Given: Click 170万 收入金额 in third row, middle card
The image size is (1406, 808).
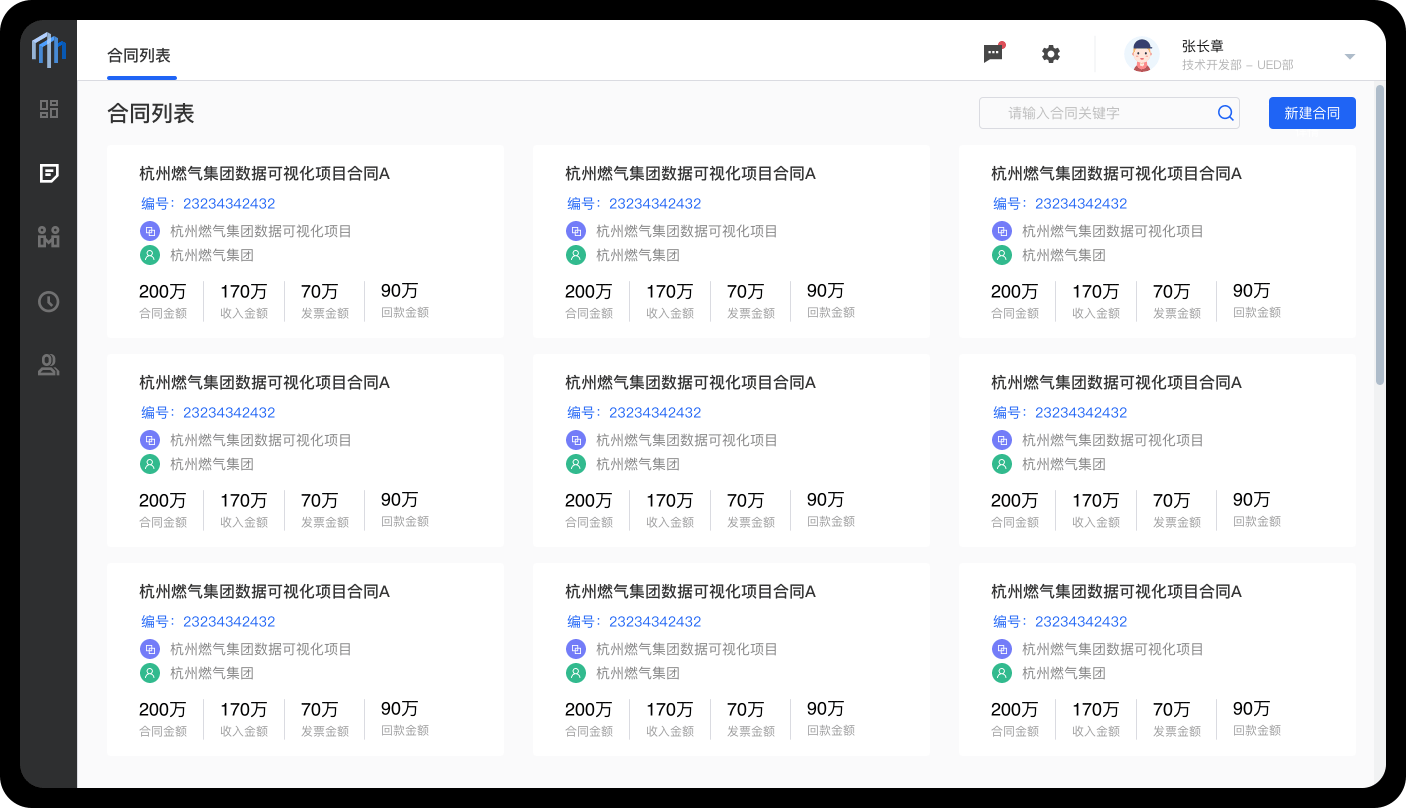Looking at the screenshot, I should point(670,718).
